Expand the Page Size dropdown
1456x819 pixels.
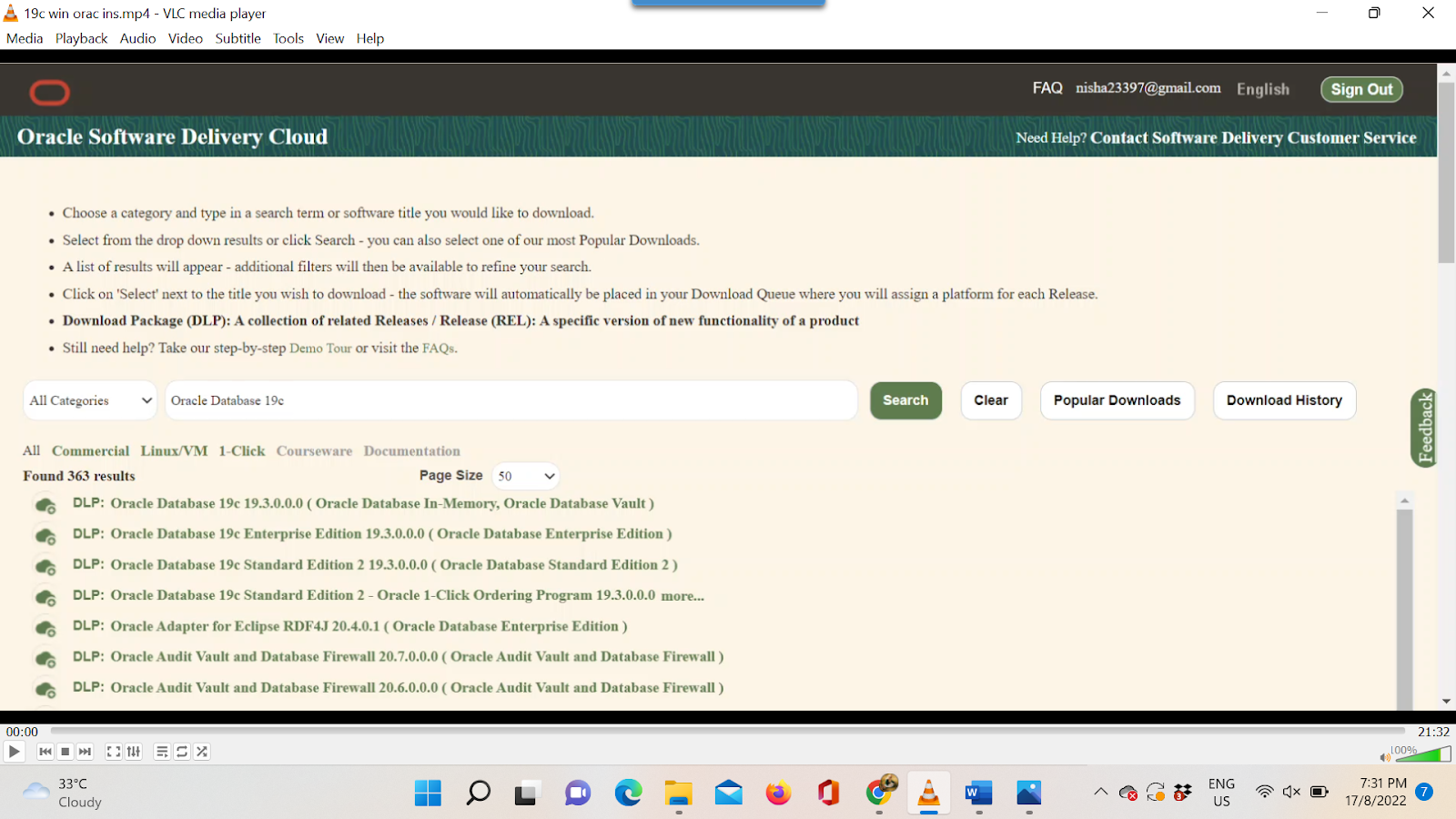[526, 476]
